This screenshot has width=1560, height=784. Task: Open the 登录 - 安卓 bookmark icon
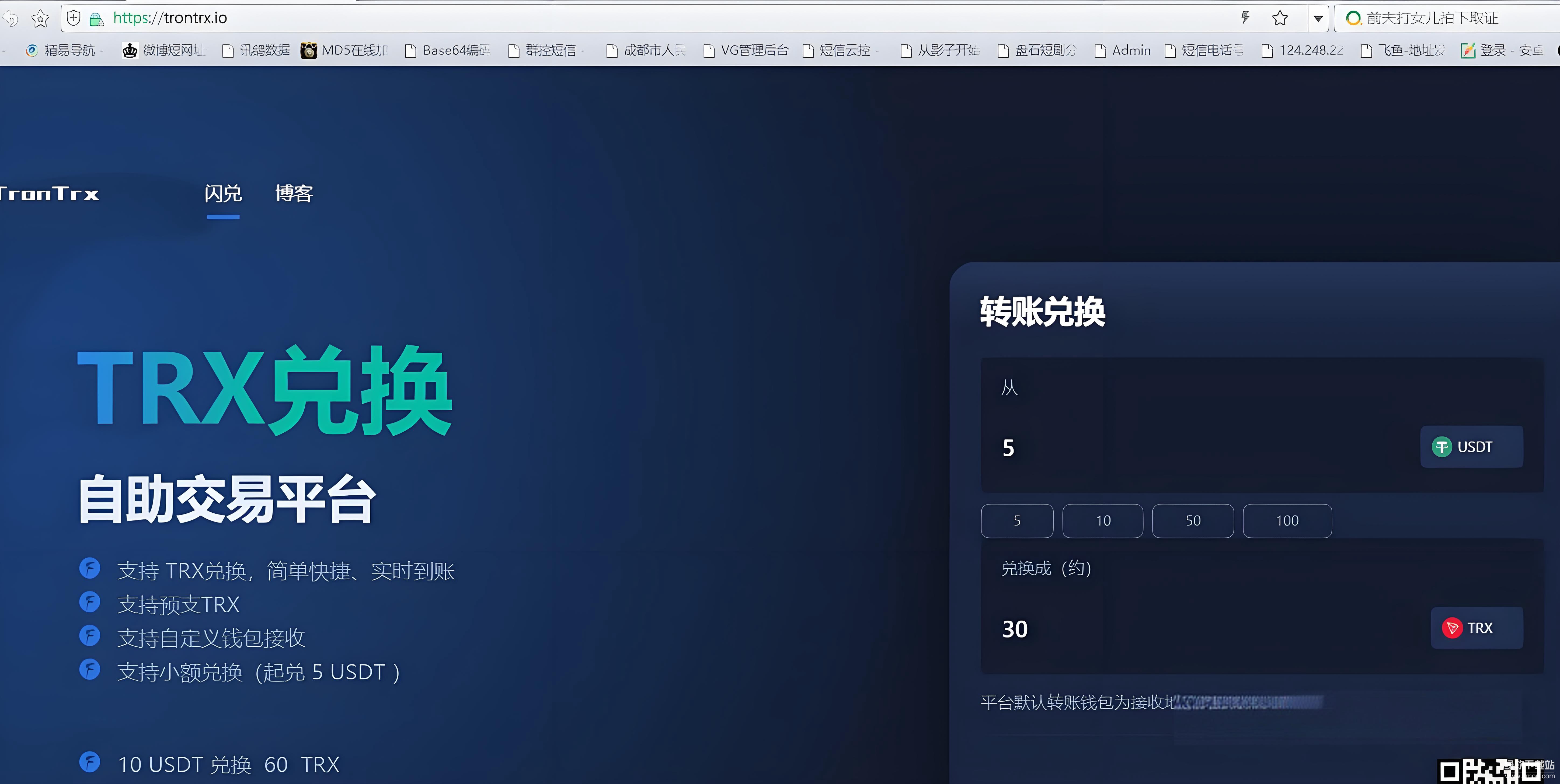(x=1468, y=50)
